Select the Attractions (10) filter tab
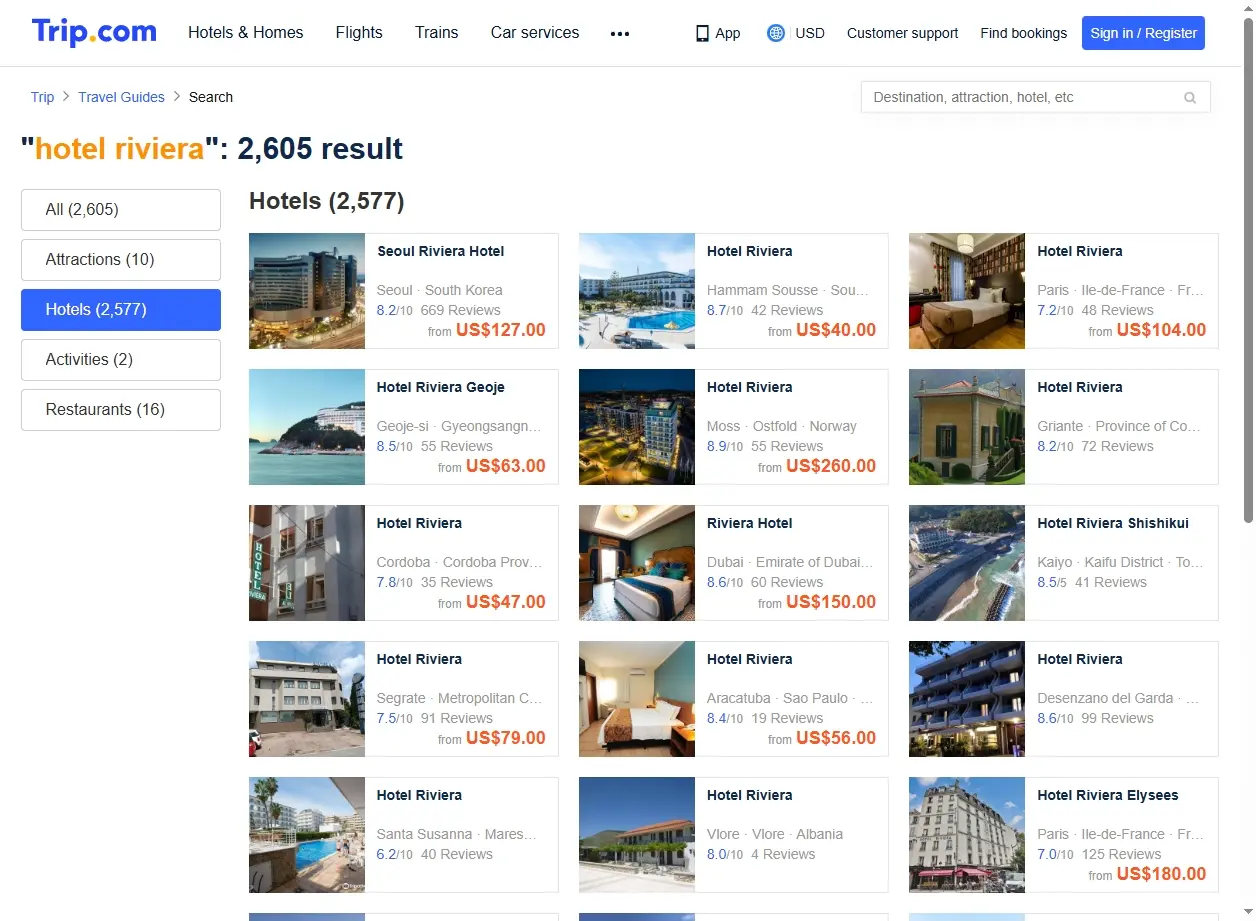Viewport: 1256px width, 921px height. coord(121,260)
